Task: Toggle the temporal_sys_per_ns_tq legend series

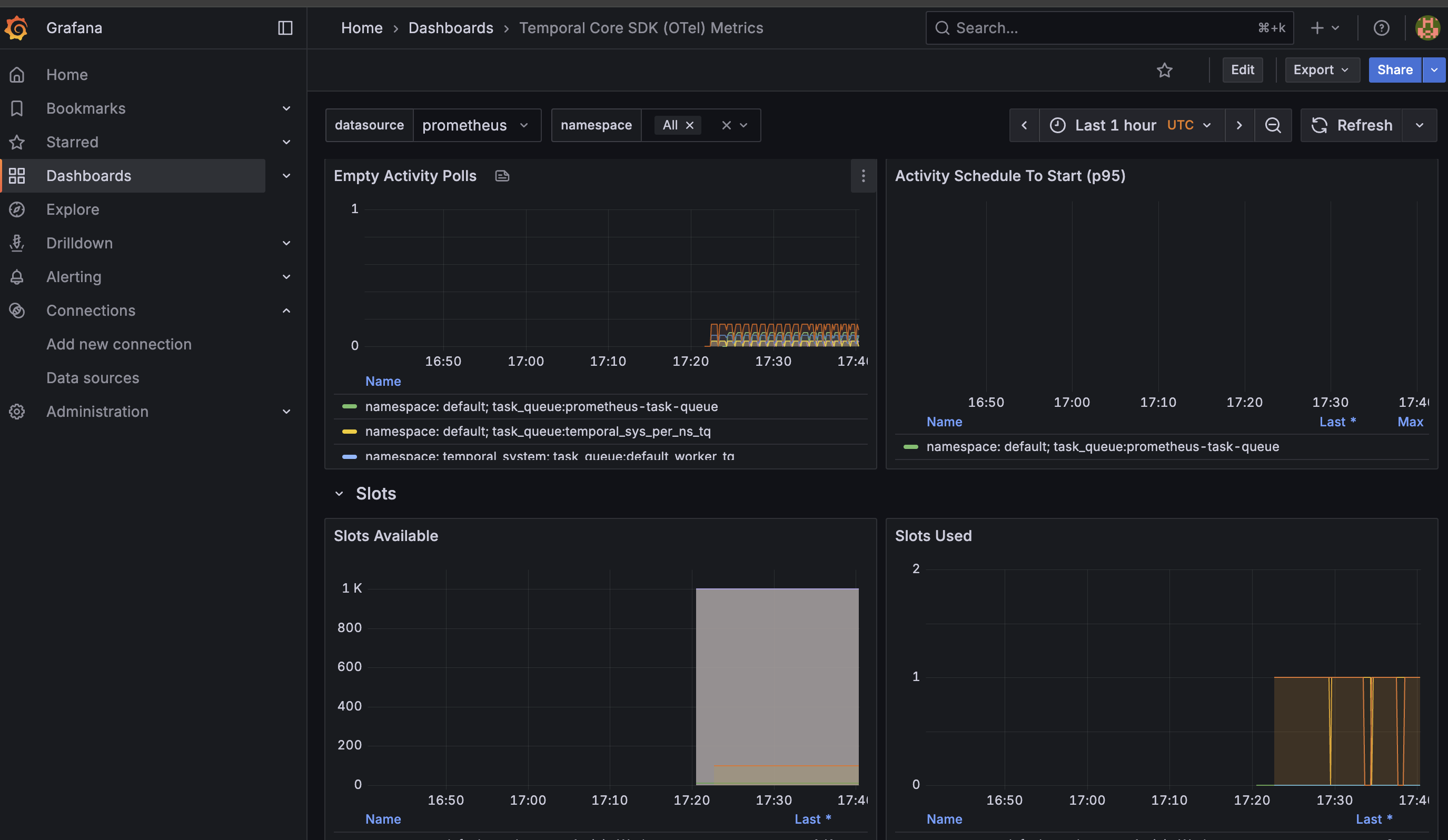Action: point(538,431)
